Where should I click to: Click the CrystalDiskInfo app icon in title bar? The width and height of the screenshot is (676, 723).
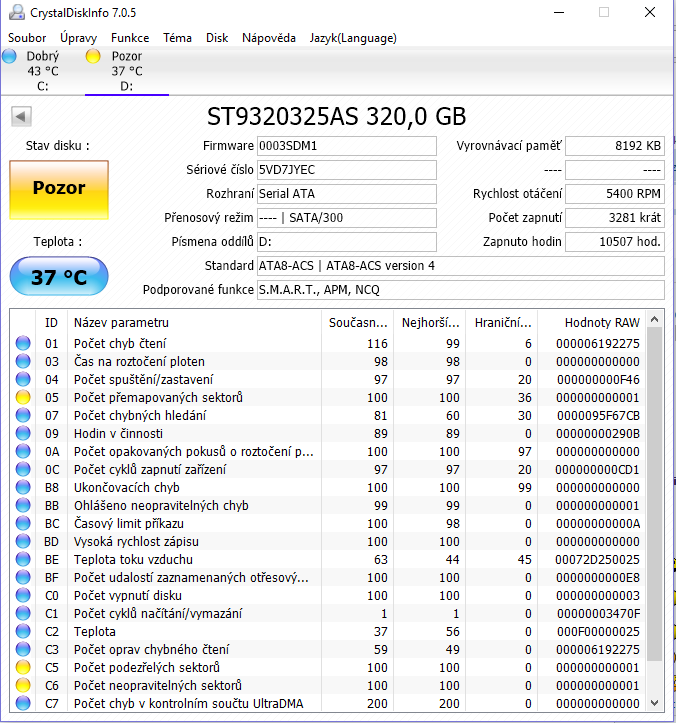tap(17, 12)
